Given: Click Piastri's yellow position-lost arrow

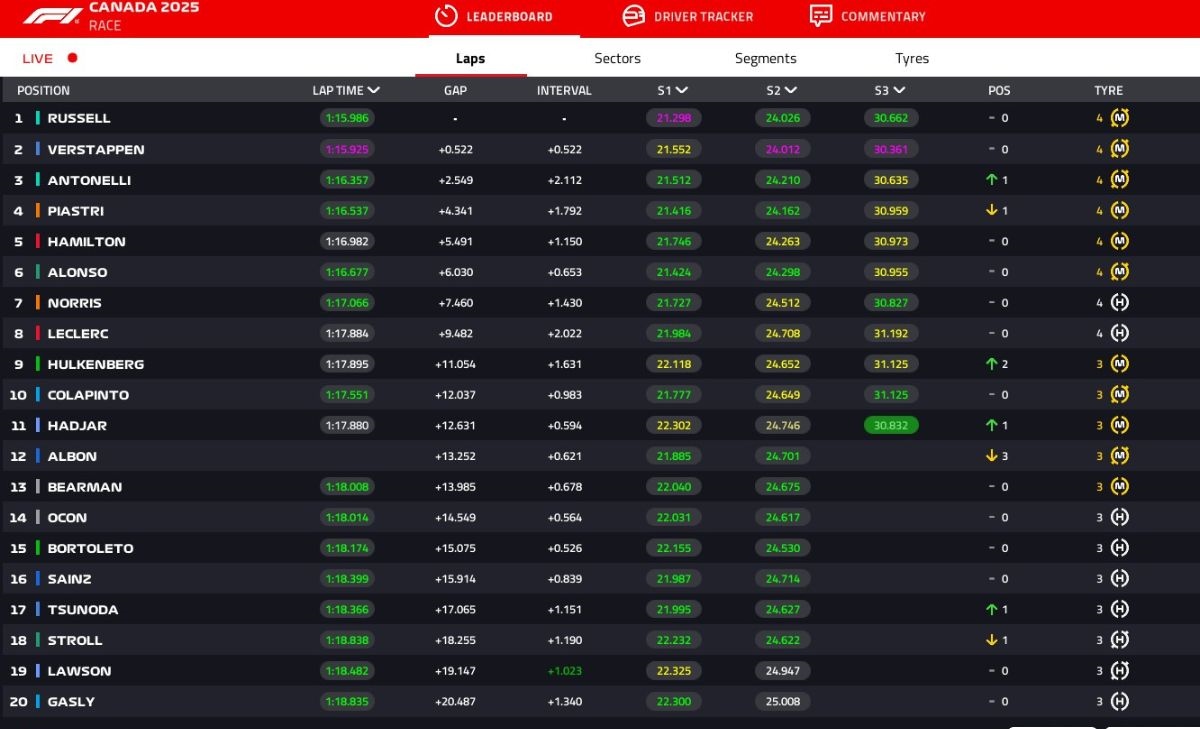Looking at the screenshot, I should pyautogui.click(x=993, y=211).
